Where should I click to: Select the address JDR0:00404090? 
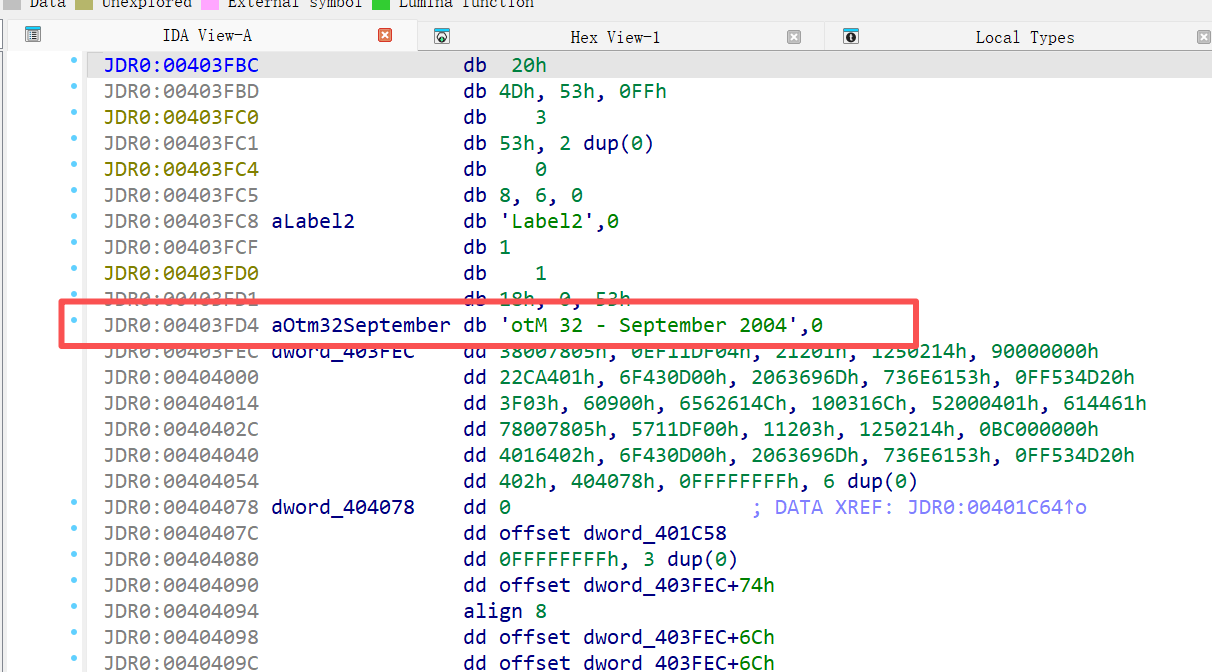click(181, 585)
